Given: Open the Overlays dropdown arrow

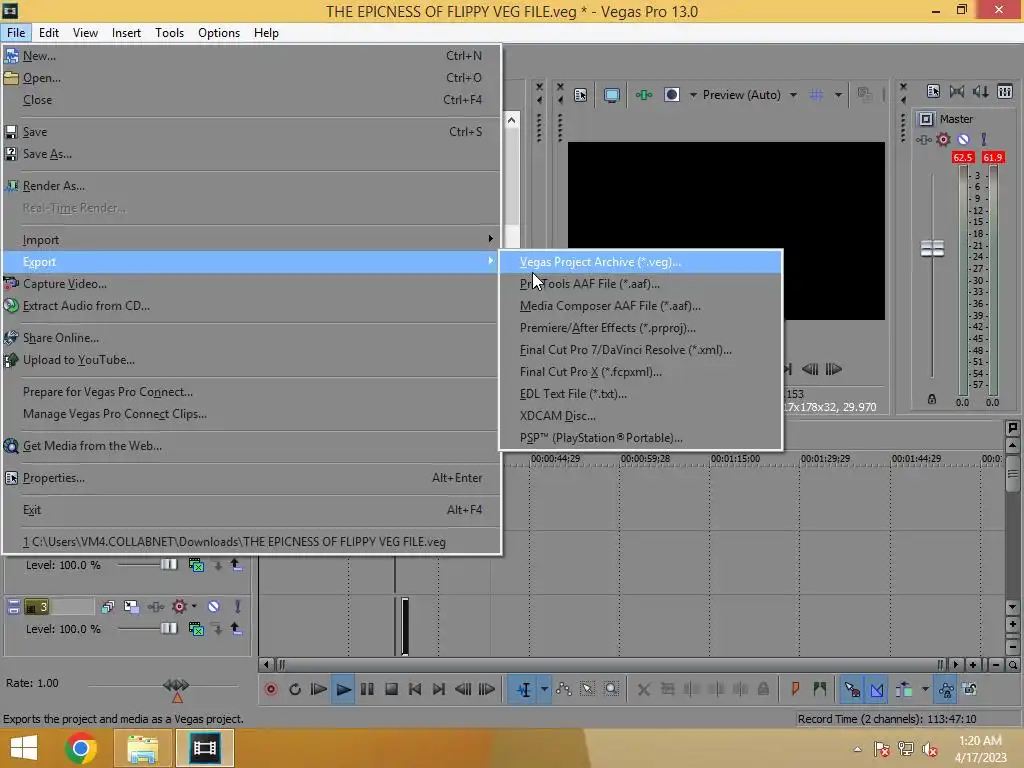Looking at the screenshot, I should 838,95.
